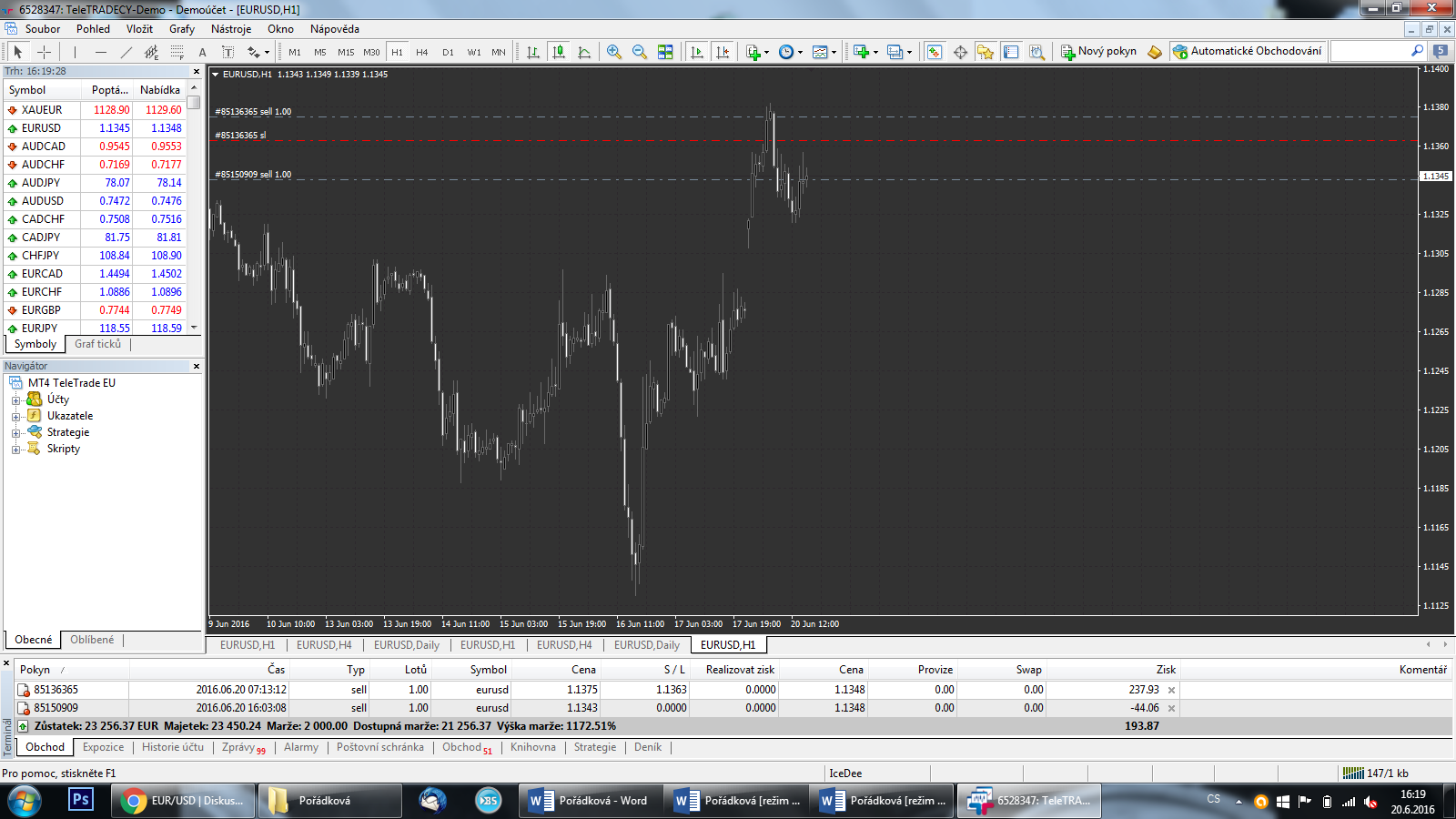
Task: Select the crosshair tool
Action: point(44,52)
